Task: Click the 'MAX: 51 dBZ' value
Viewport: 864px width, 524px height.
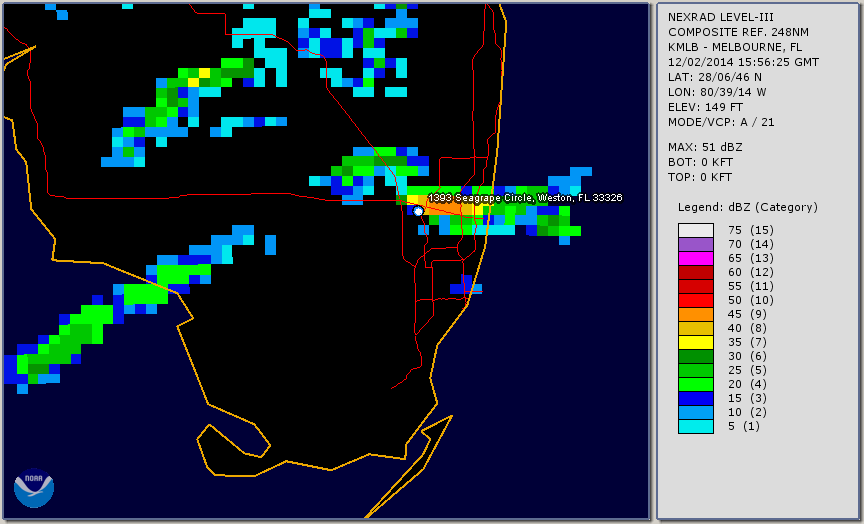Action: coord(705,147)
